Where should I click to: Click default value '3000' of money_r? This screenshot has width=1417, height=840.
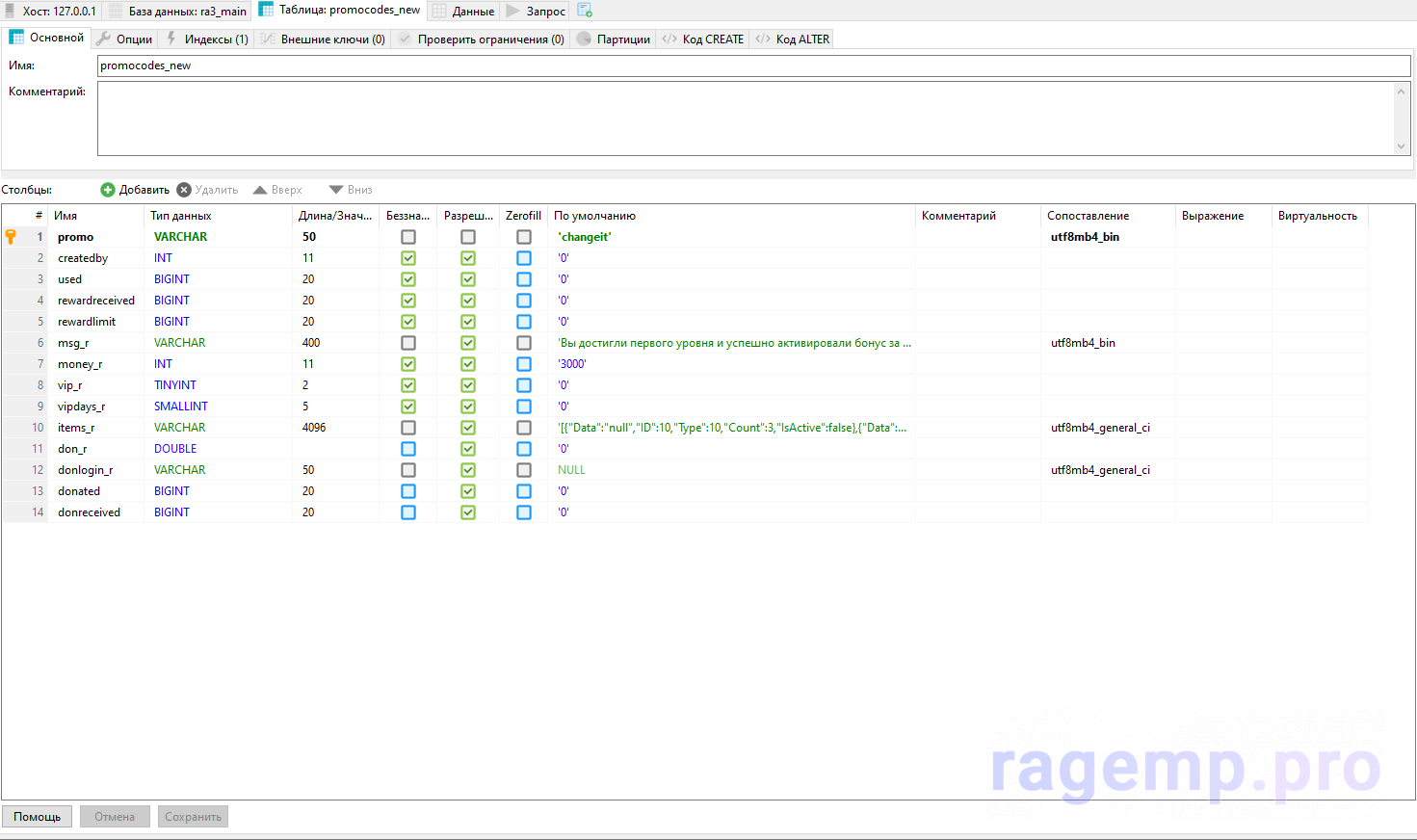pos(572,364)
